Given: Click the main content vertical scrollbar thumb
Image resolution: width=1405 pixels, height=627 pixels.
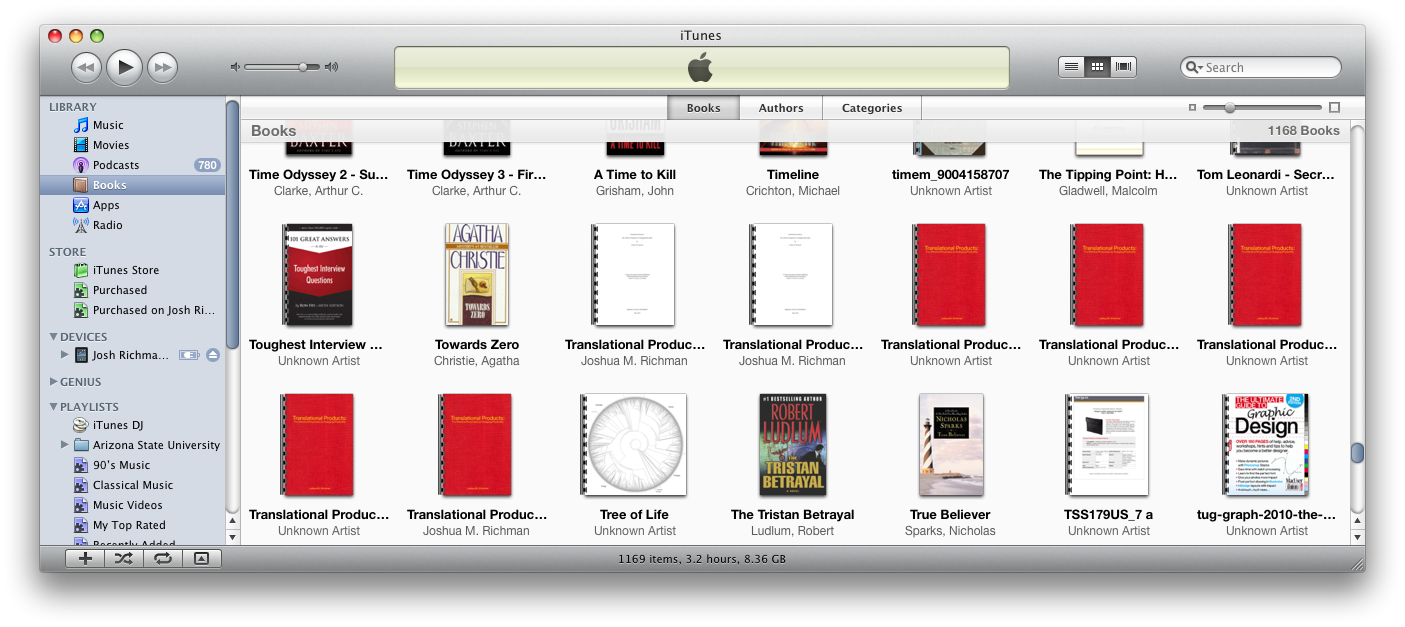Looking at the screenshot, I should click(x=1357, y=453).
